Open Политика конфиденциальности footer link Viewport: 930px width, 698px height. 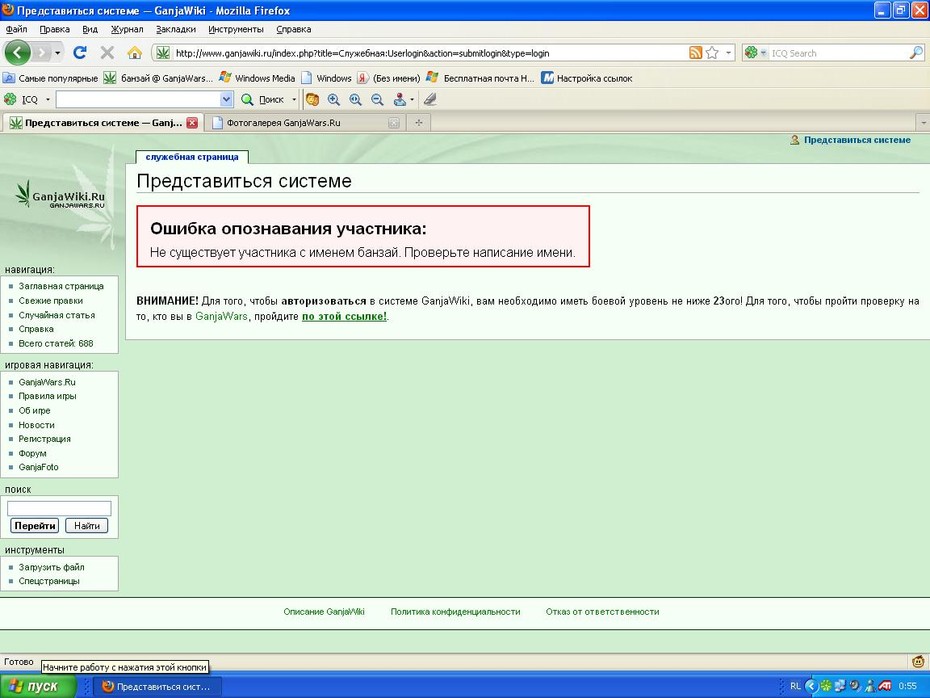pyautogui.click(x=455, y=611)
